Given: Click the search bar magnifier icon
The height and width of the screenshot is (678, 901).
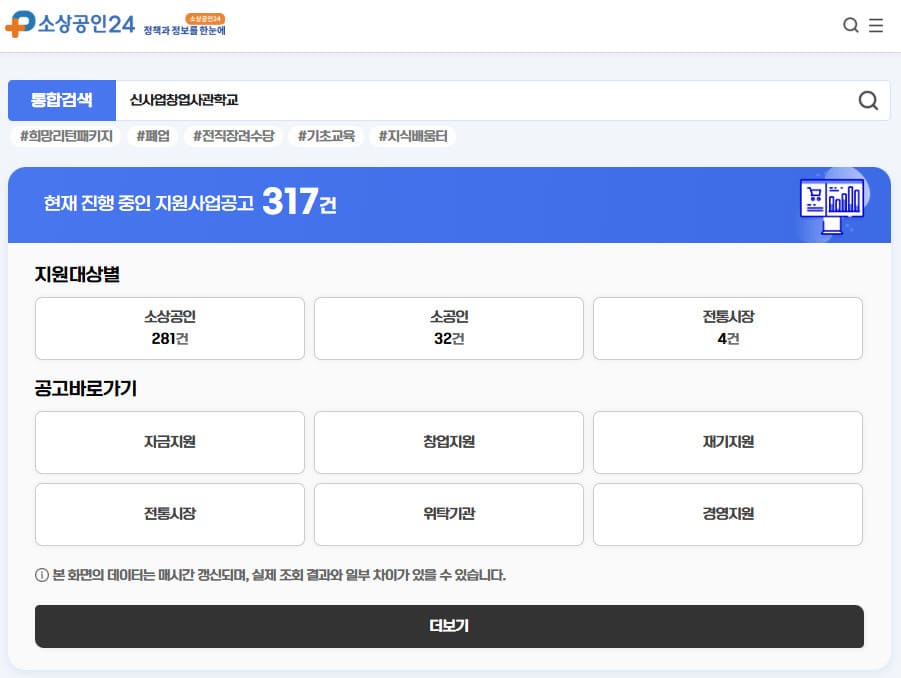Looking at the screenshot, I should click(x=868, y=100).
